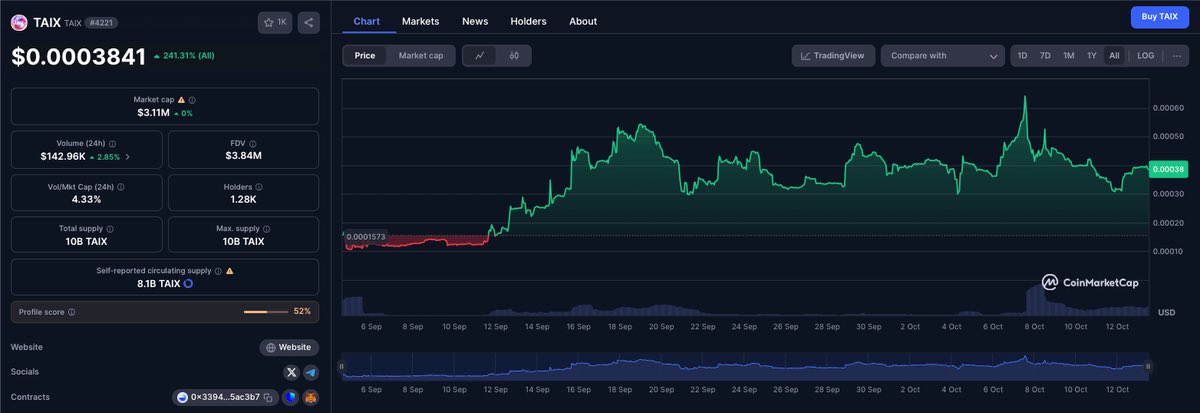Open the TradingView chart button
This screenshot has height=413, width=1200.
[834, 56]
